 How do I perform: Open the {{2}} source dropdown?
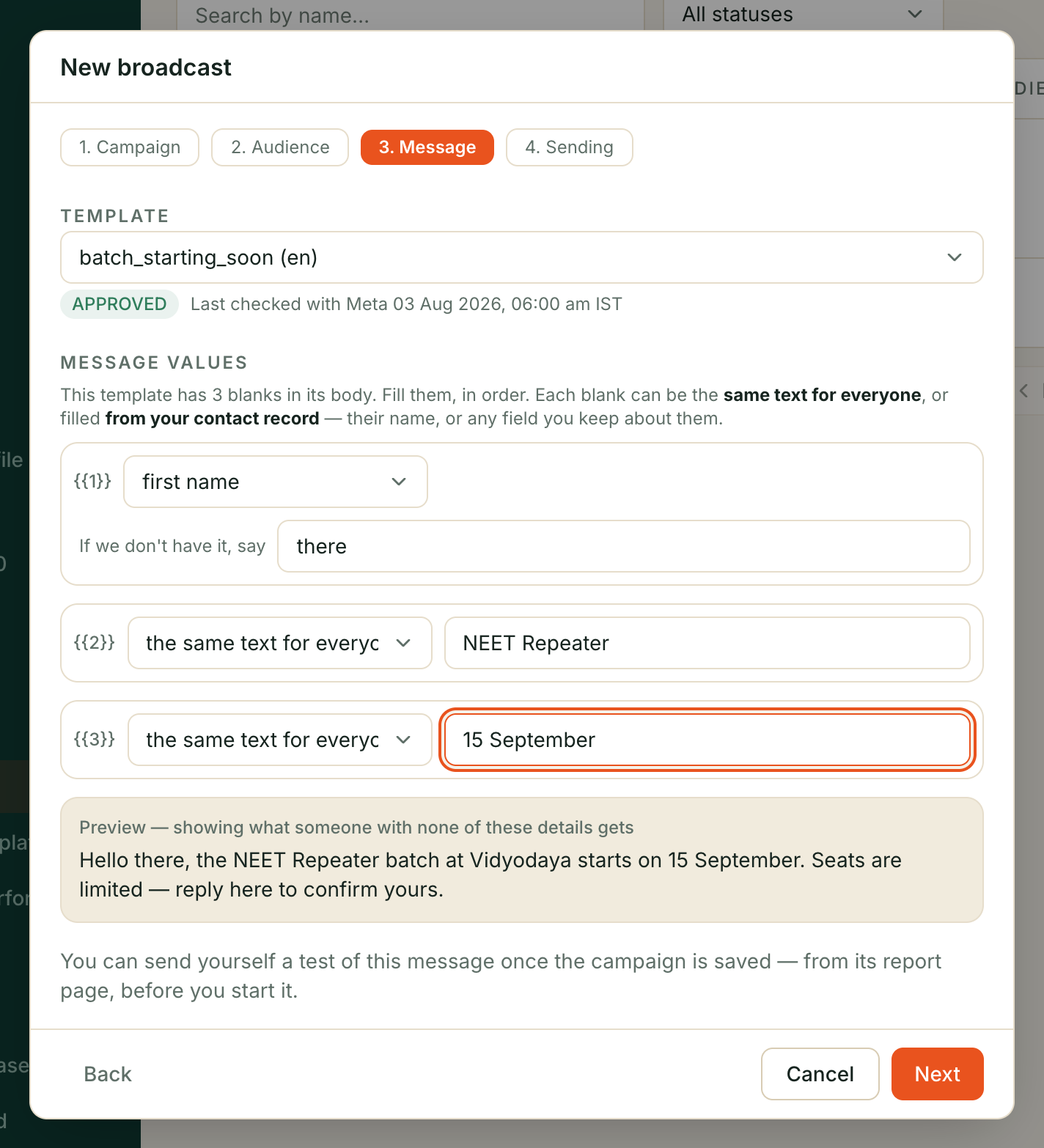(x=280, y=643)
